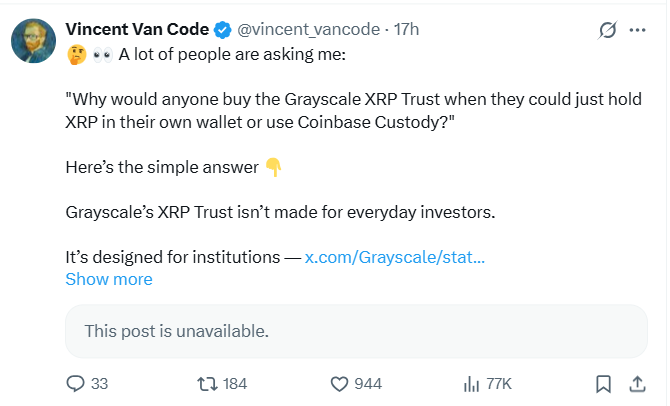Click the 77K views count
This screenshot has width=670, height=406.
[499, 383]
